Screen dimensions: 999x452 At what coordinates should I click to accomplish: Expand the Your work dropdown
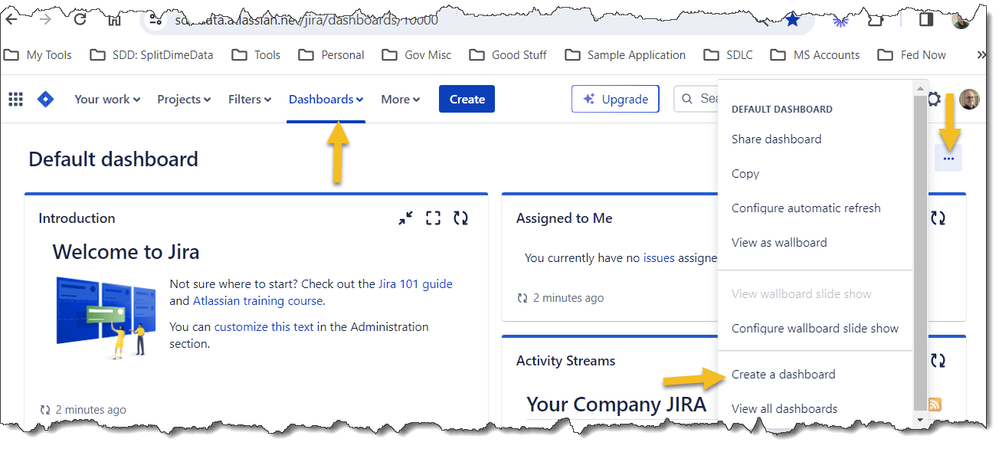point(107,99)
